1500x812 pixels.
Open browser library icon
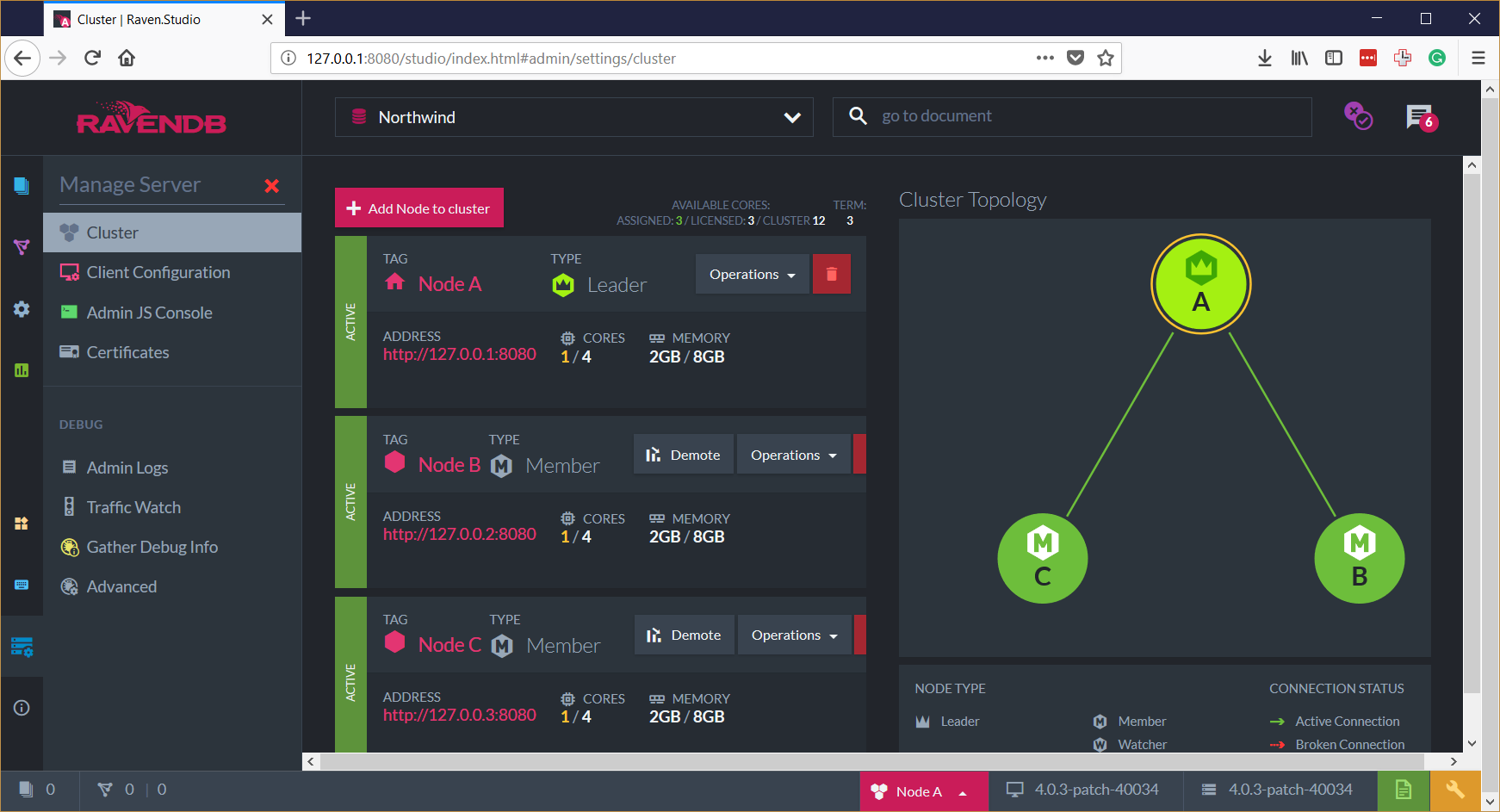[1299, 58]
